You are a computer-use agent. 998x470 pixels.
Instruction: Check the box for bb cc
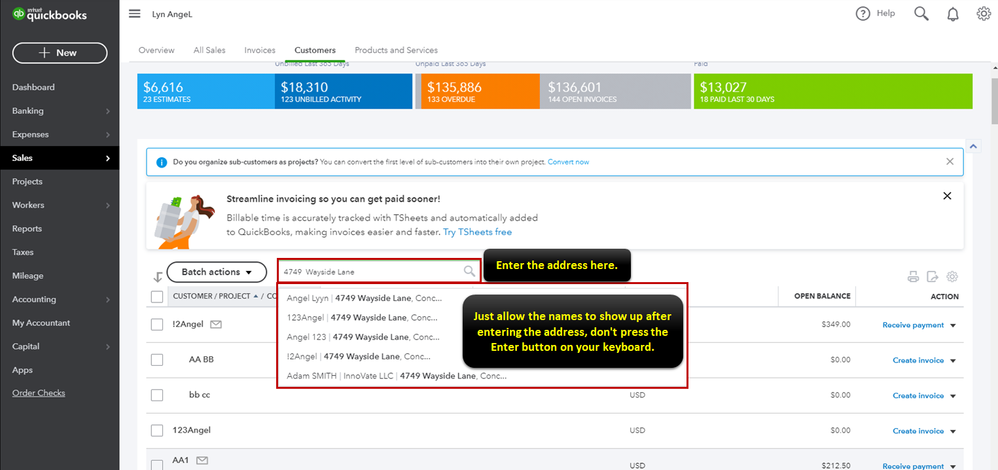click(157, 395)
